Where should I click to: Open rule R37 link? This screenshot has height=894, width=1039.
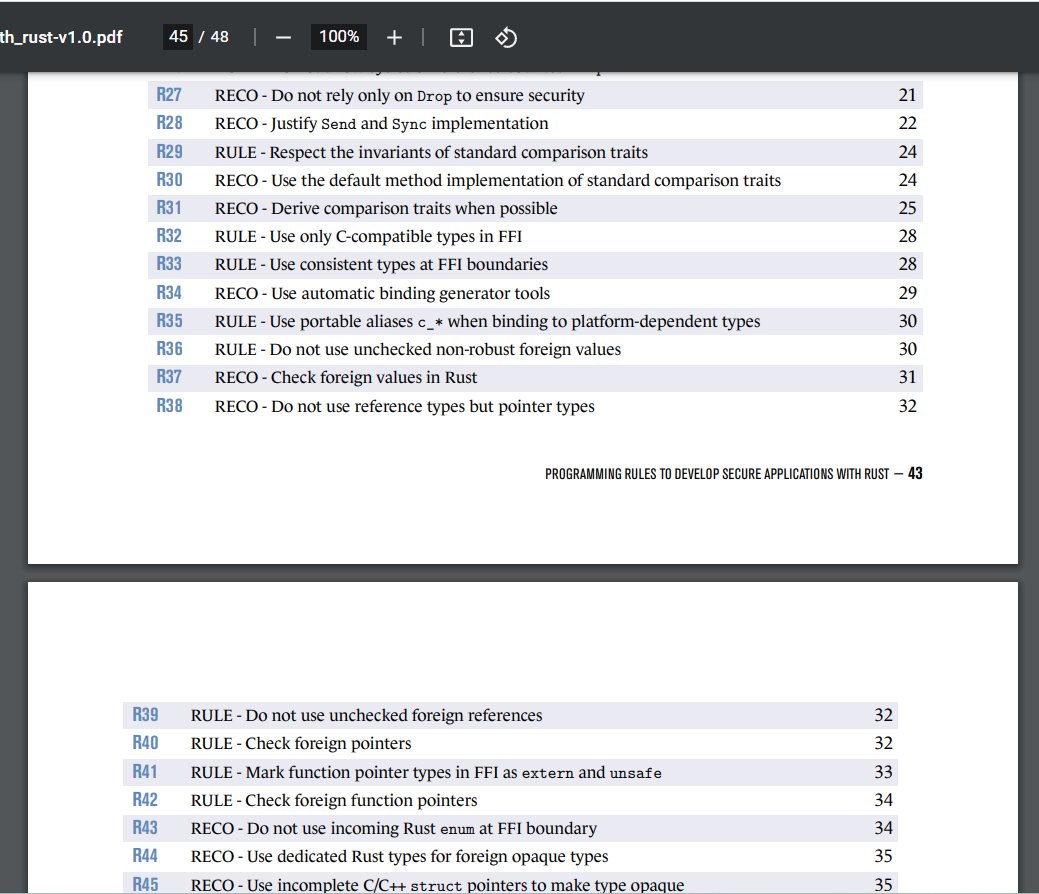[x=169, y=377]
